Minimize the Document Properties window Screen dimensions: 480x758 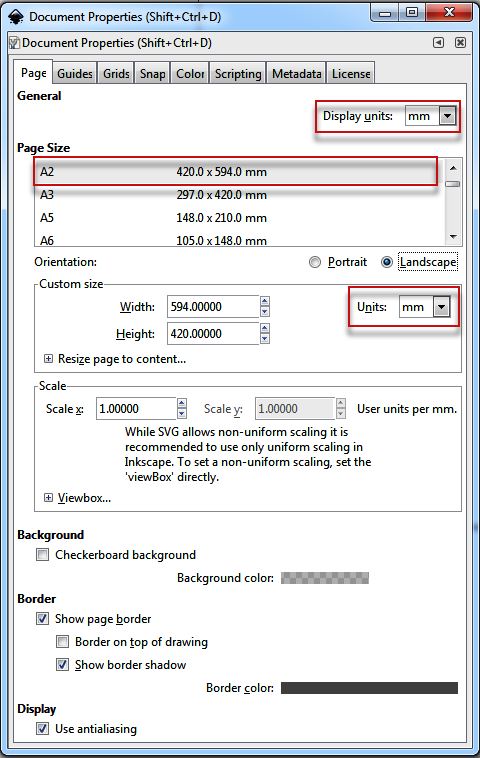click(385, 13)
